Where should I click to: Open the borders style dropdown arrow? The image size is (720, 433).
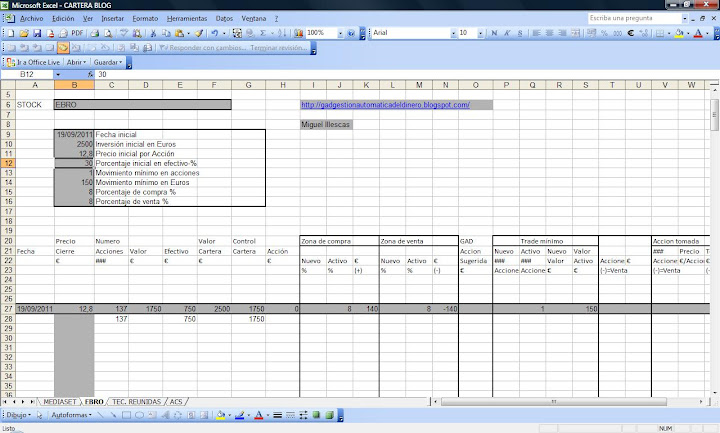(x=669, y=33)
